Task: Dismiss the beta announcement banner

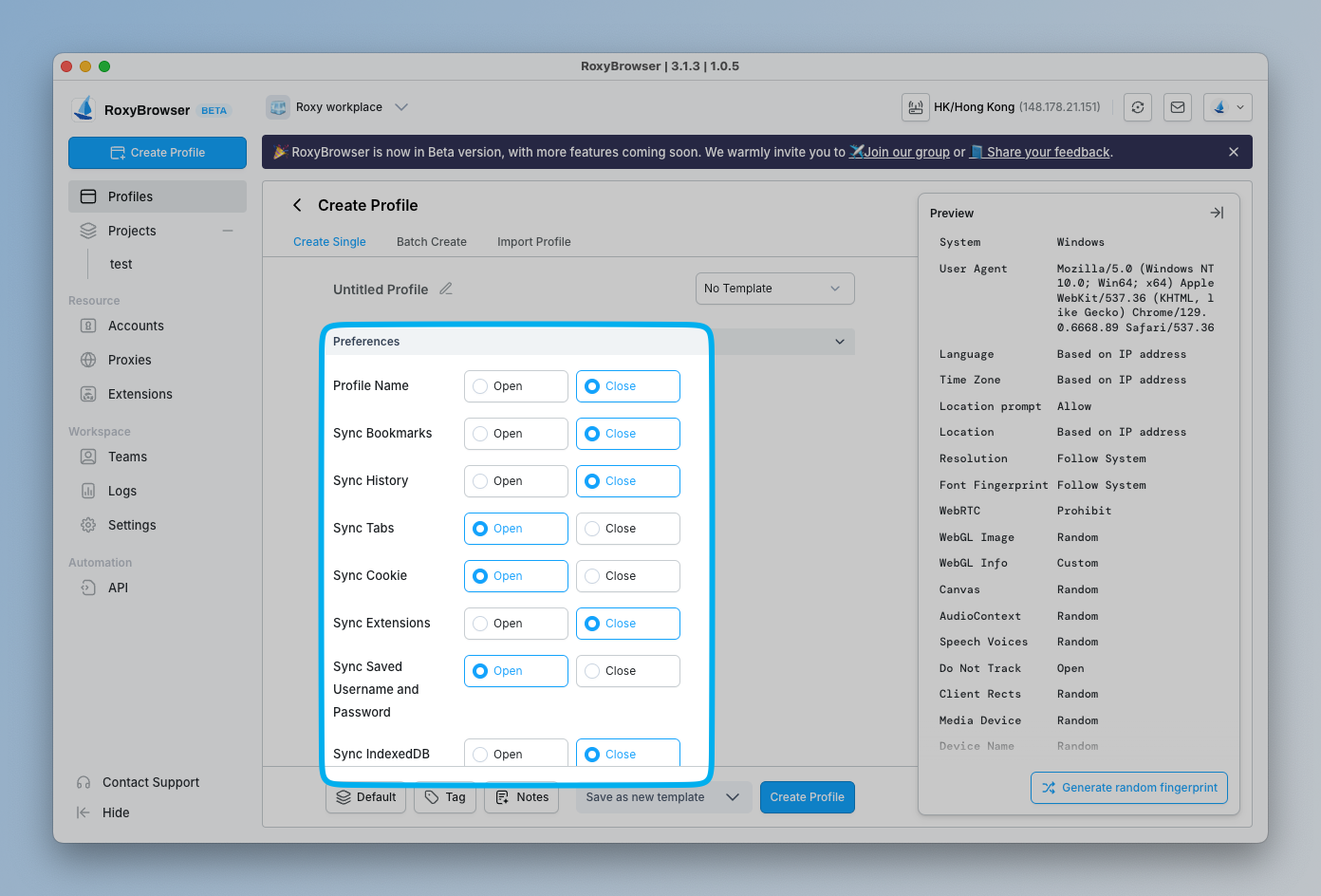Action: [x=1234, y=152]
